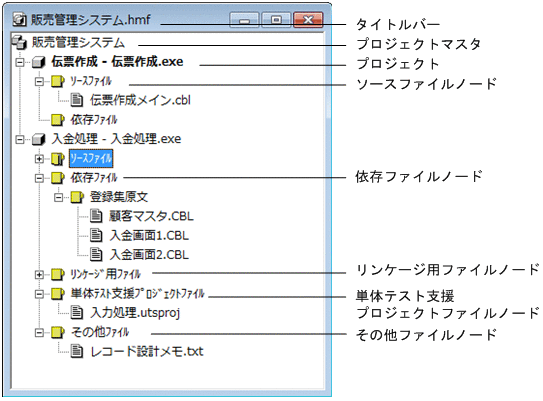Select the その他ファイル label

tap(100, 332)
